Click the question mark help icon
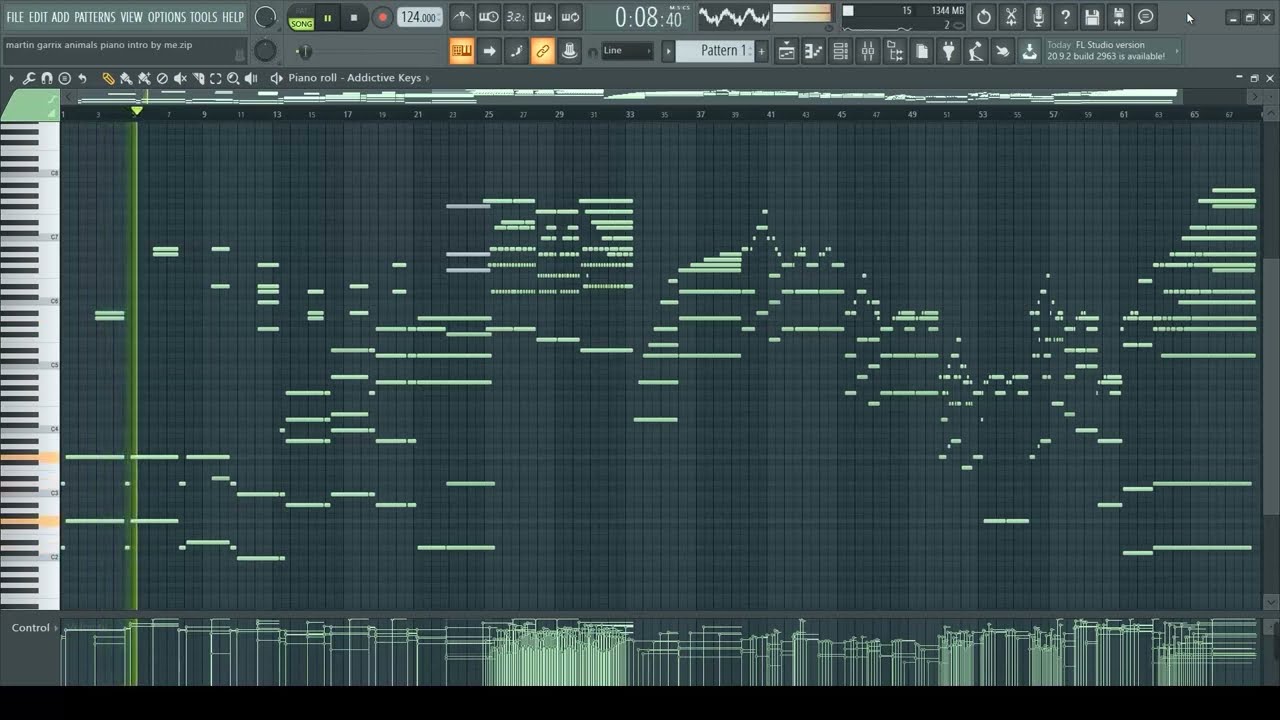 coord(1065,17)
